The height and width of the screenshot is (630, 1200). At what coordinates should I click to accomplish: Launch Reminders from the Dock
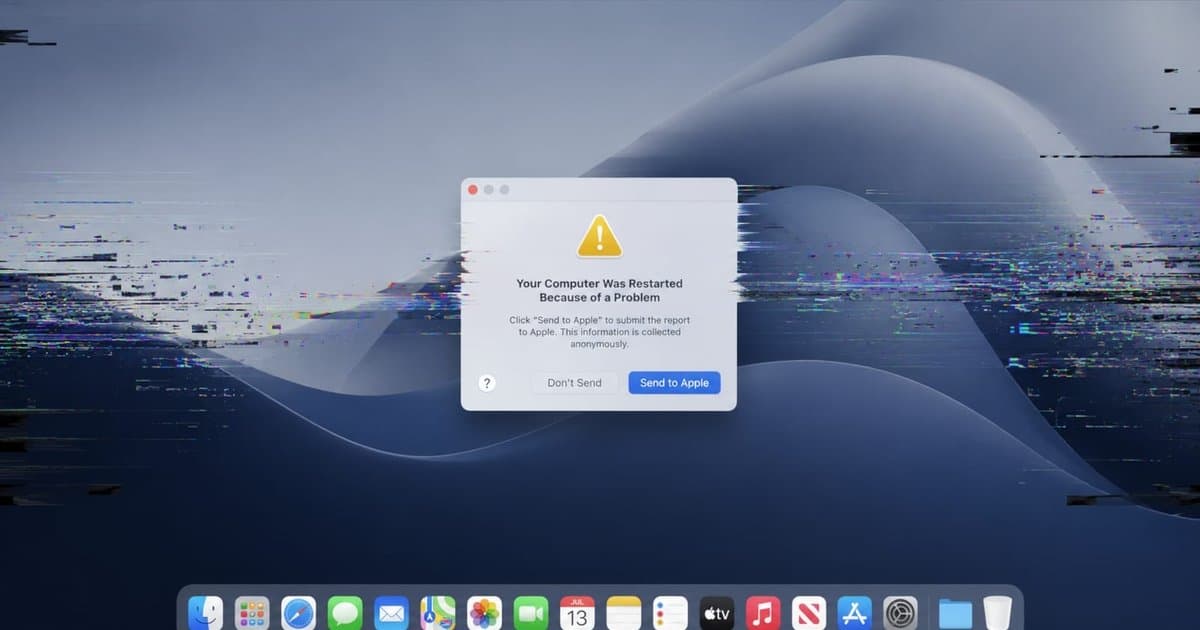point(670,613)
